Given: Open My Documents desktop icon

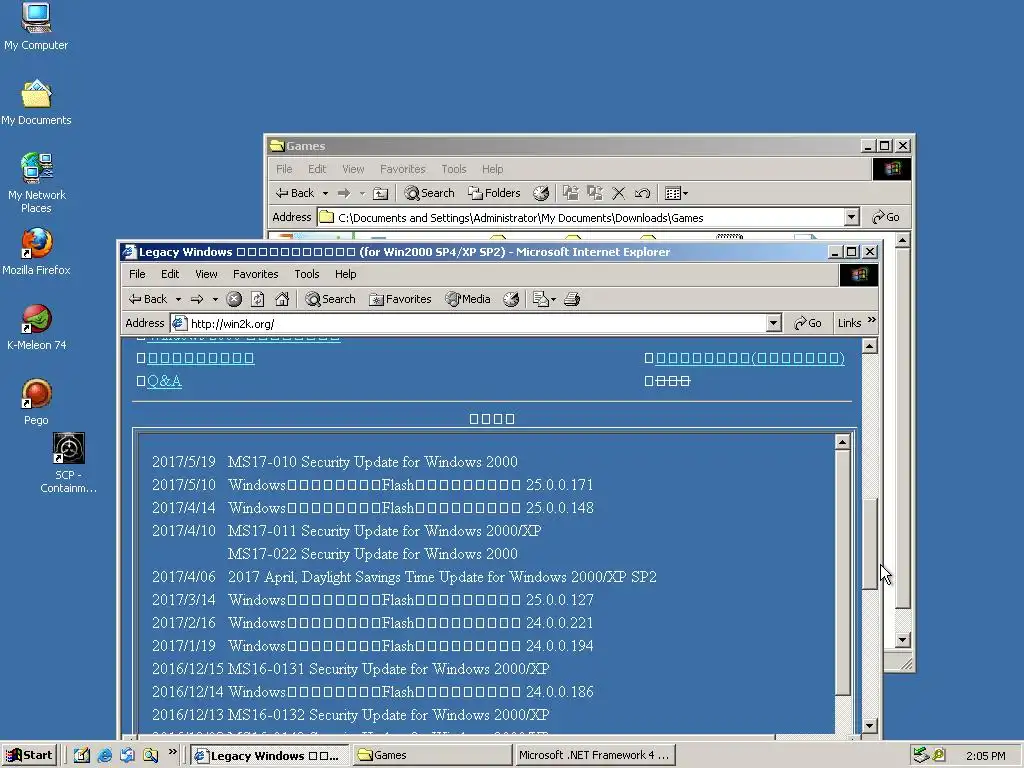Looking at the screenshot, I should click(36, 103).
